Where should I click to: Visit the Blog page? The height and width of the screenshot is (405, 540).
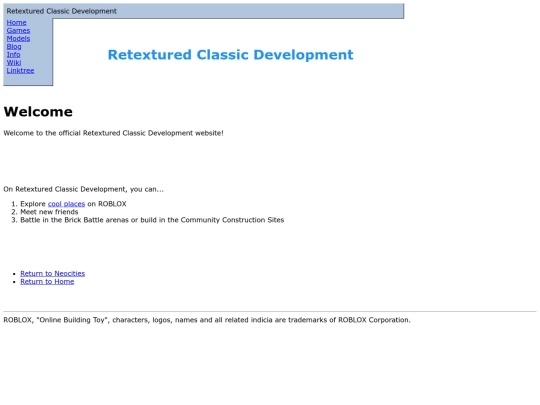pos(14,46)
